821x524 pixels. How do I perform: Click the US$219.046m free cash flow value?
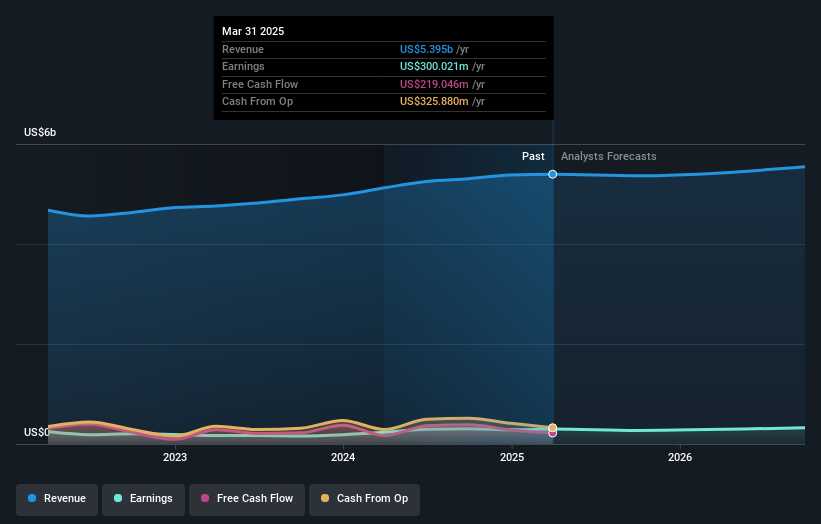coord(434,84)
